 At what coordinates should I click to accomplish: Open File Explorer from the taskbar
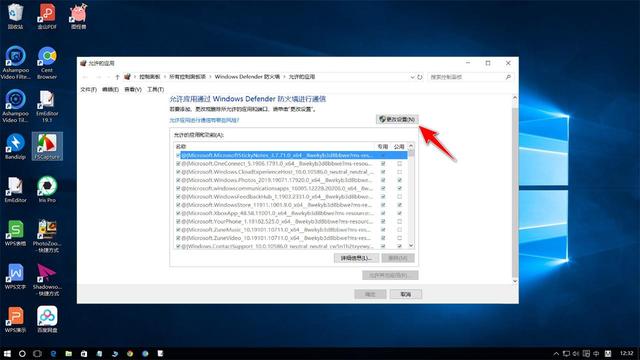(x=69, y=353)
